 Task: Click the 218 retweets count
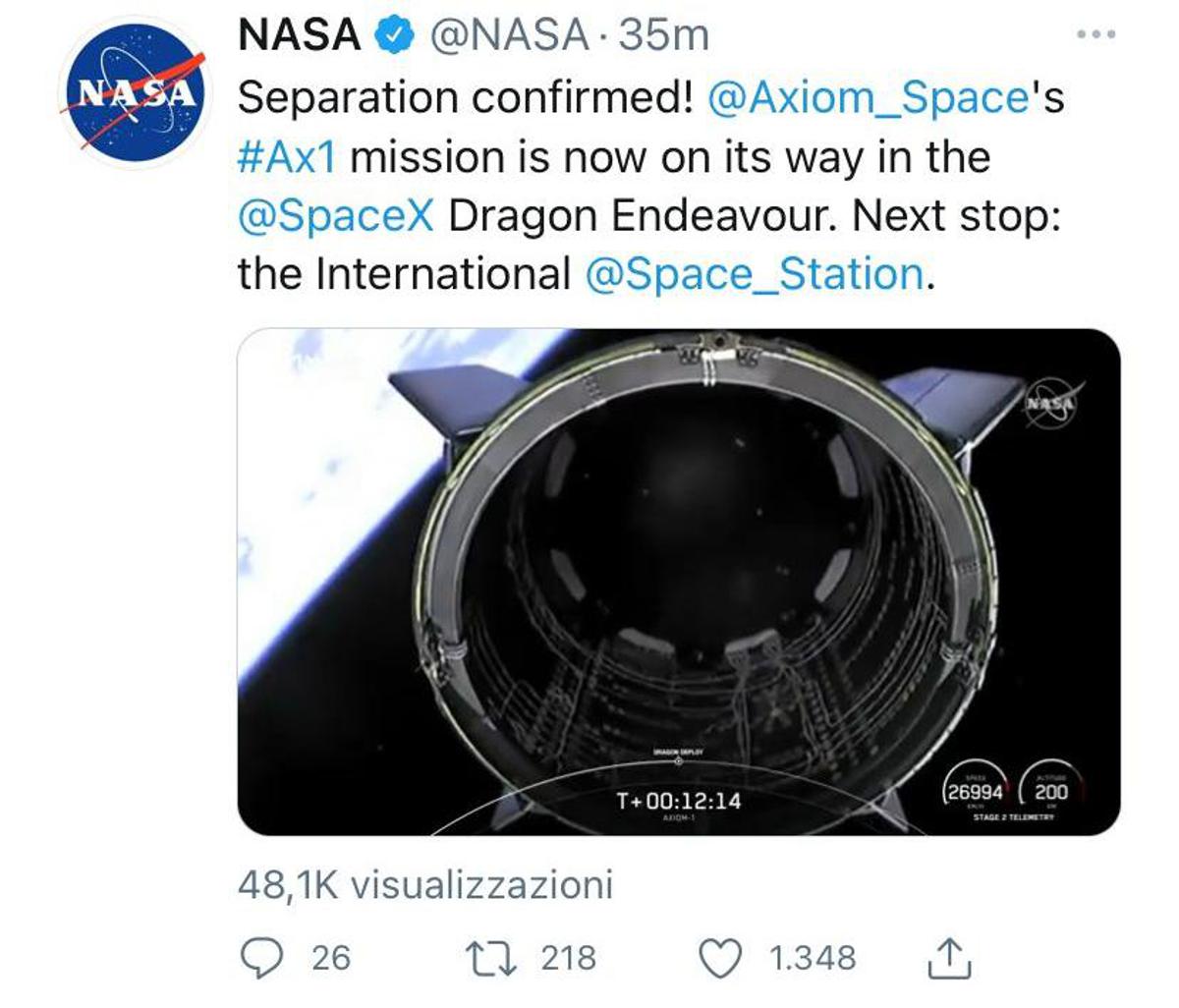568,958
